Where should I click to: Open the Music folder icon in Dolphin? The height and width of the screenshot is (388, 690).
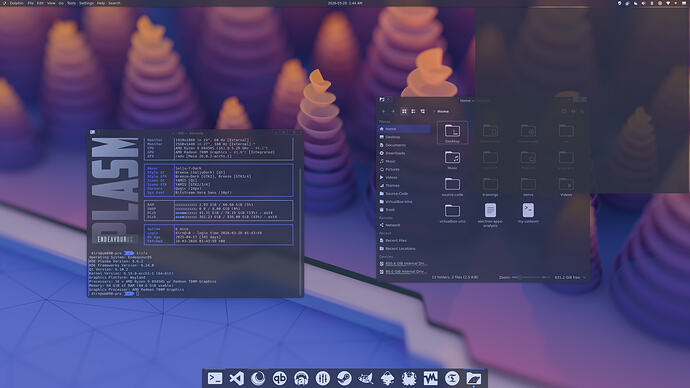(x=452, y=157)
